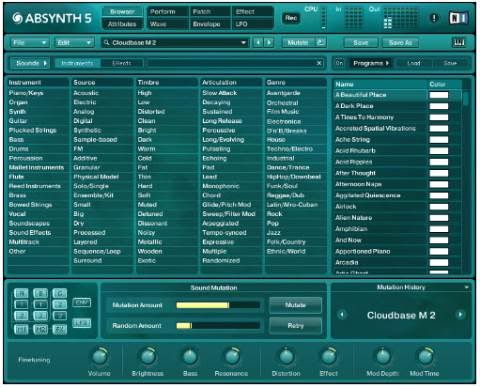Switch the browser filter to Instruments
480x387 pixels.
78,63
